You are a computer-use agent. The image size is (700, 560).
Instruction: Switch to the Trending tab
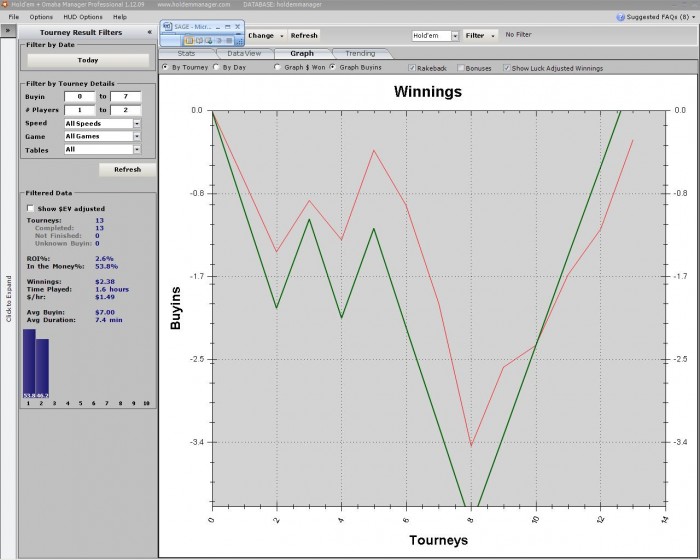360,53
